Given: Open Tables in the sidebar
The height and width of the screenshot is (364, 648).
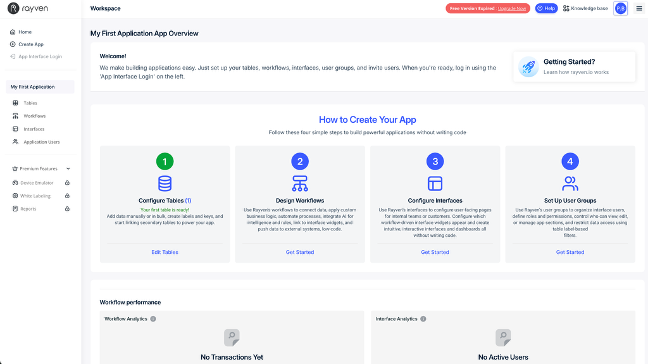Looking at the screenshot, I should pyautogui.click(x=30, y=103).
